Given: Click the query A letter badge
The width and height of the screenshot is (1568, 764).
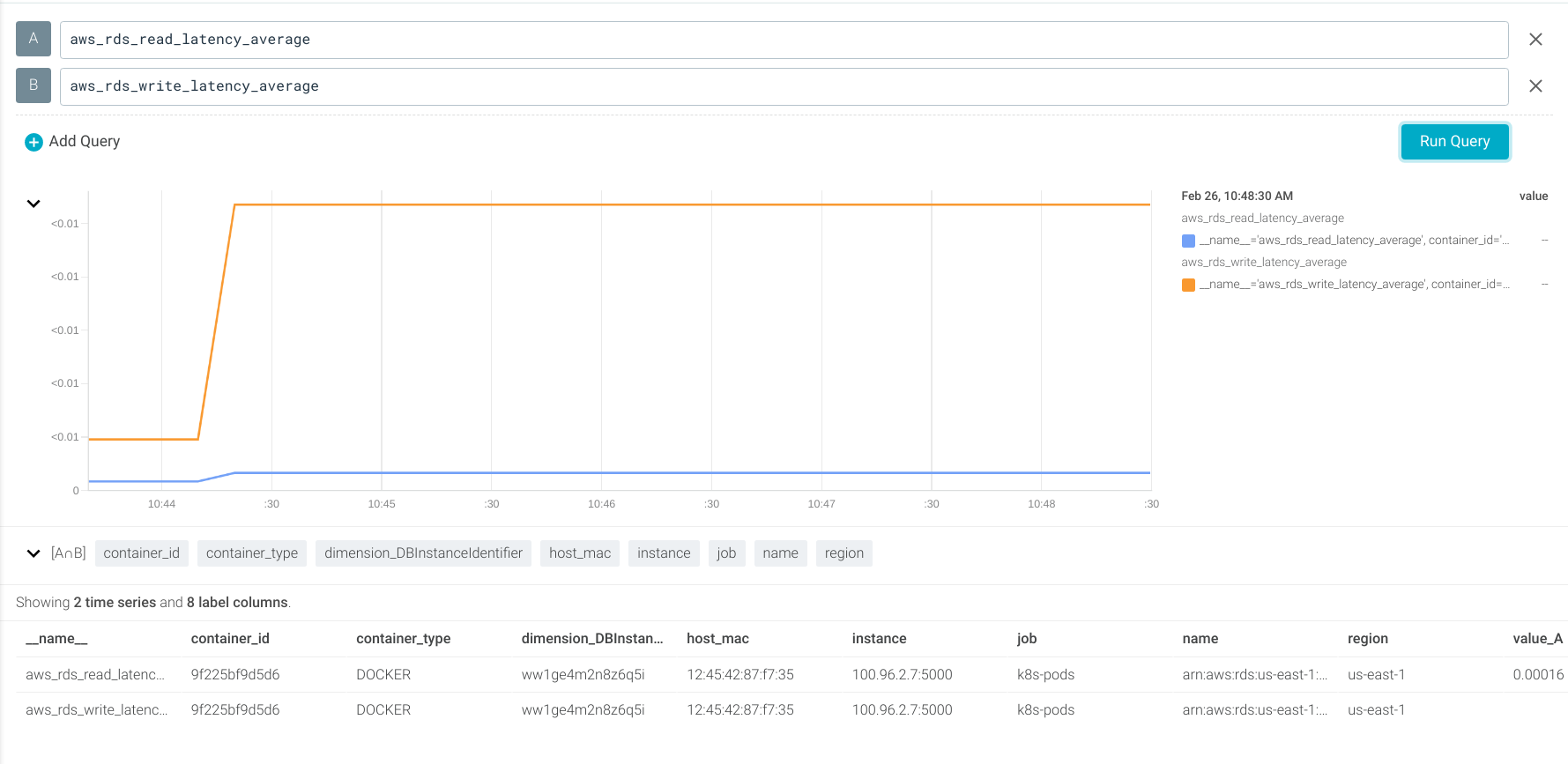Looking at the screenshot, I should tap(33, 39).
